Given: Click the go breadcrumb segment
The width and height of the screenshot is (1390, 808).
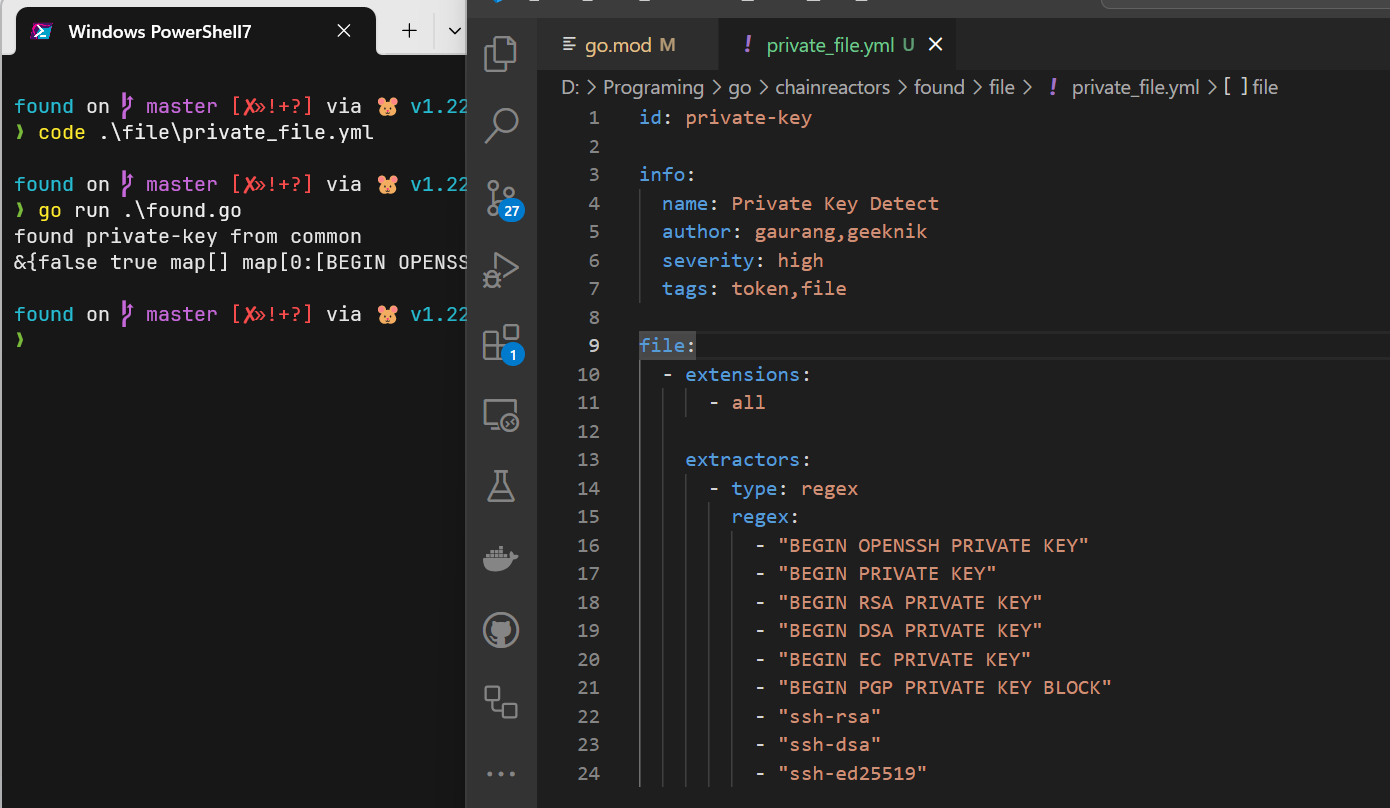Looking at the screenshot, I should point(739,87).
